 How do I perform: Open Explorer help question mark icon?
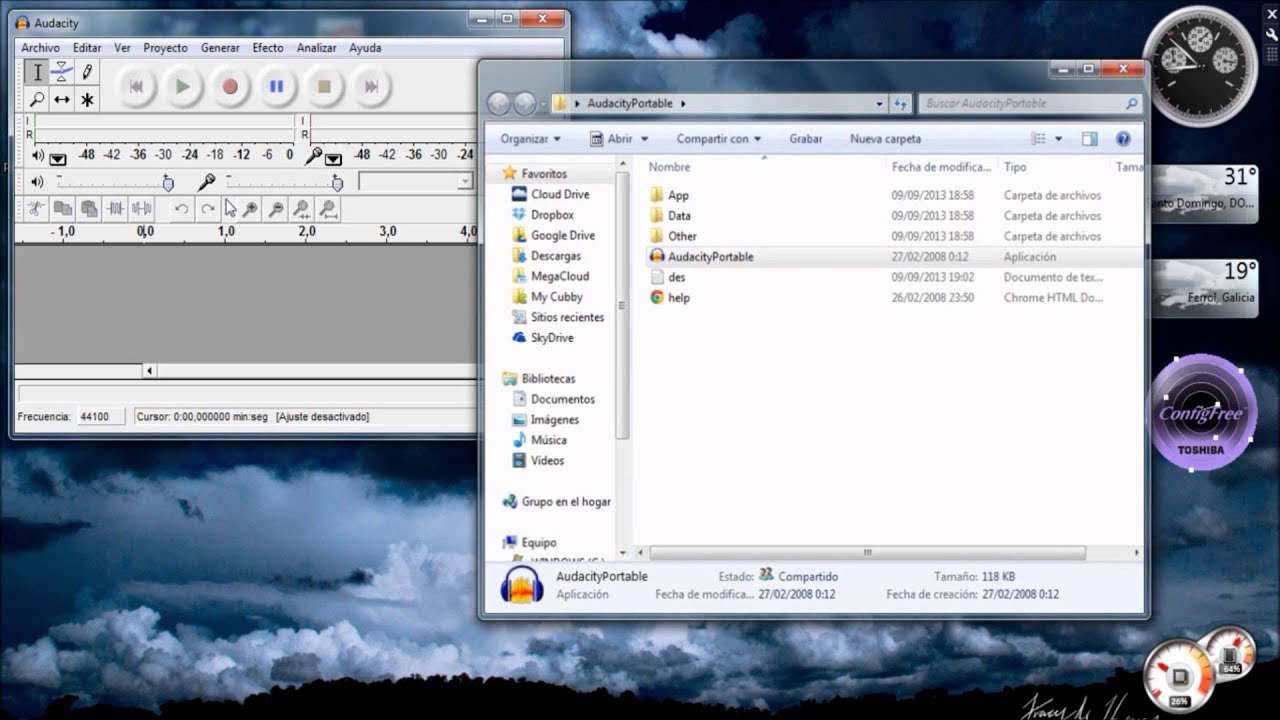(1123, 139)
